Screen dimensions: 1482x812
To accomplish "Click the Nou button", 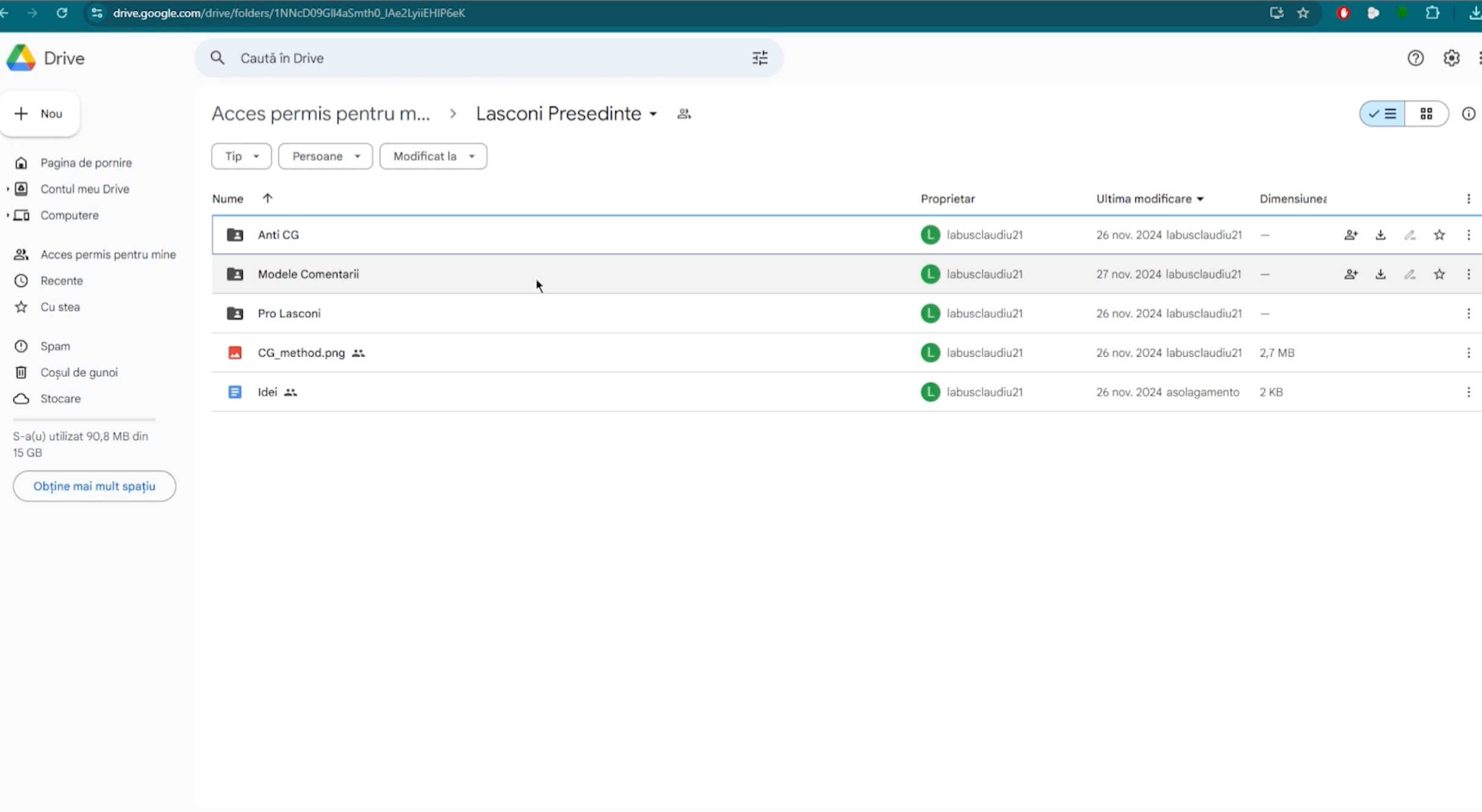I will click(40, 114).
